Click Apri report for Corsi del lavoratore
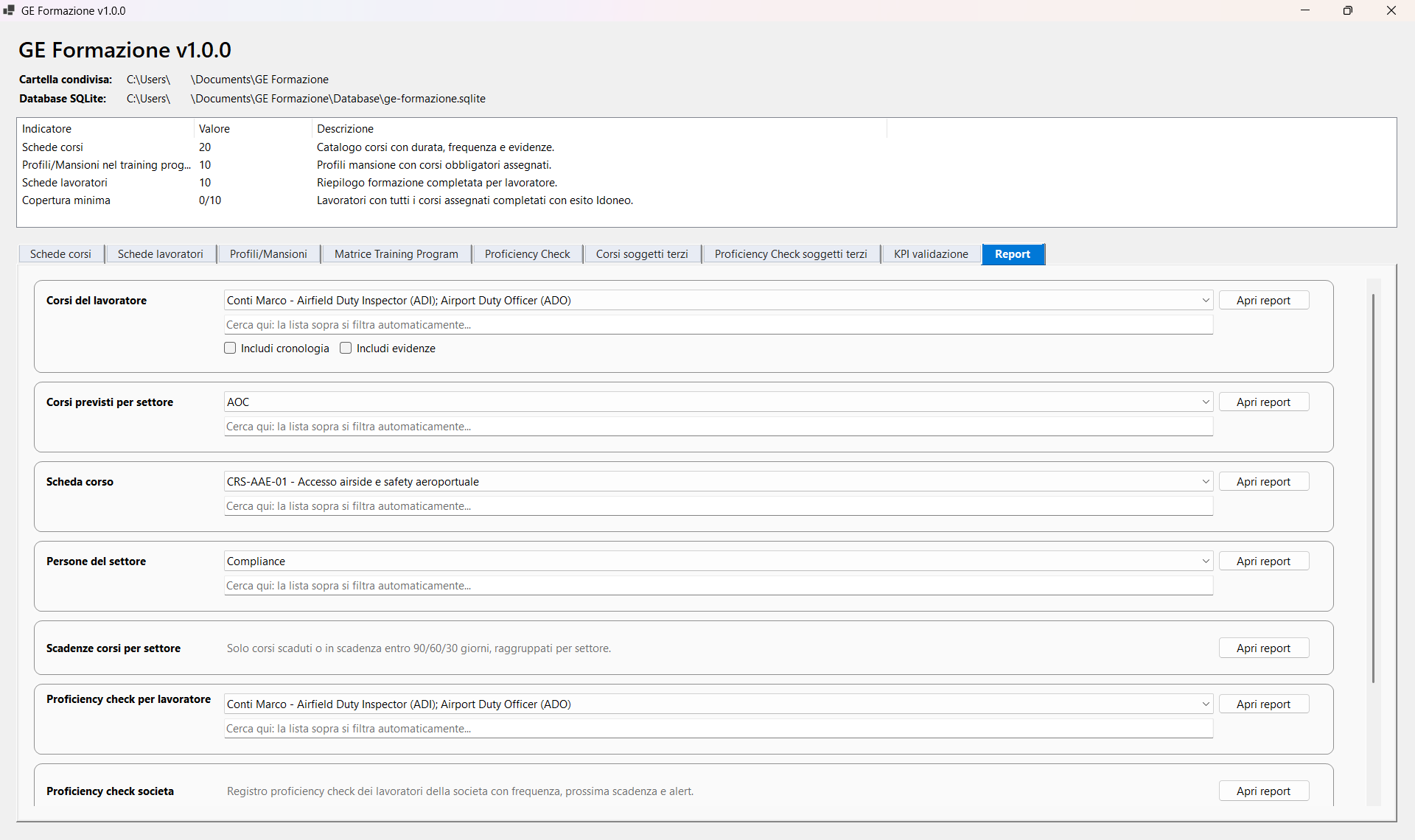 (1263, 300)
